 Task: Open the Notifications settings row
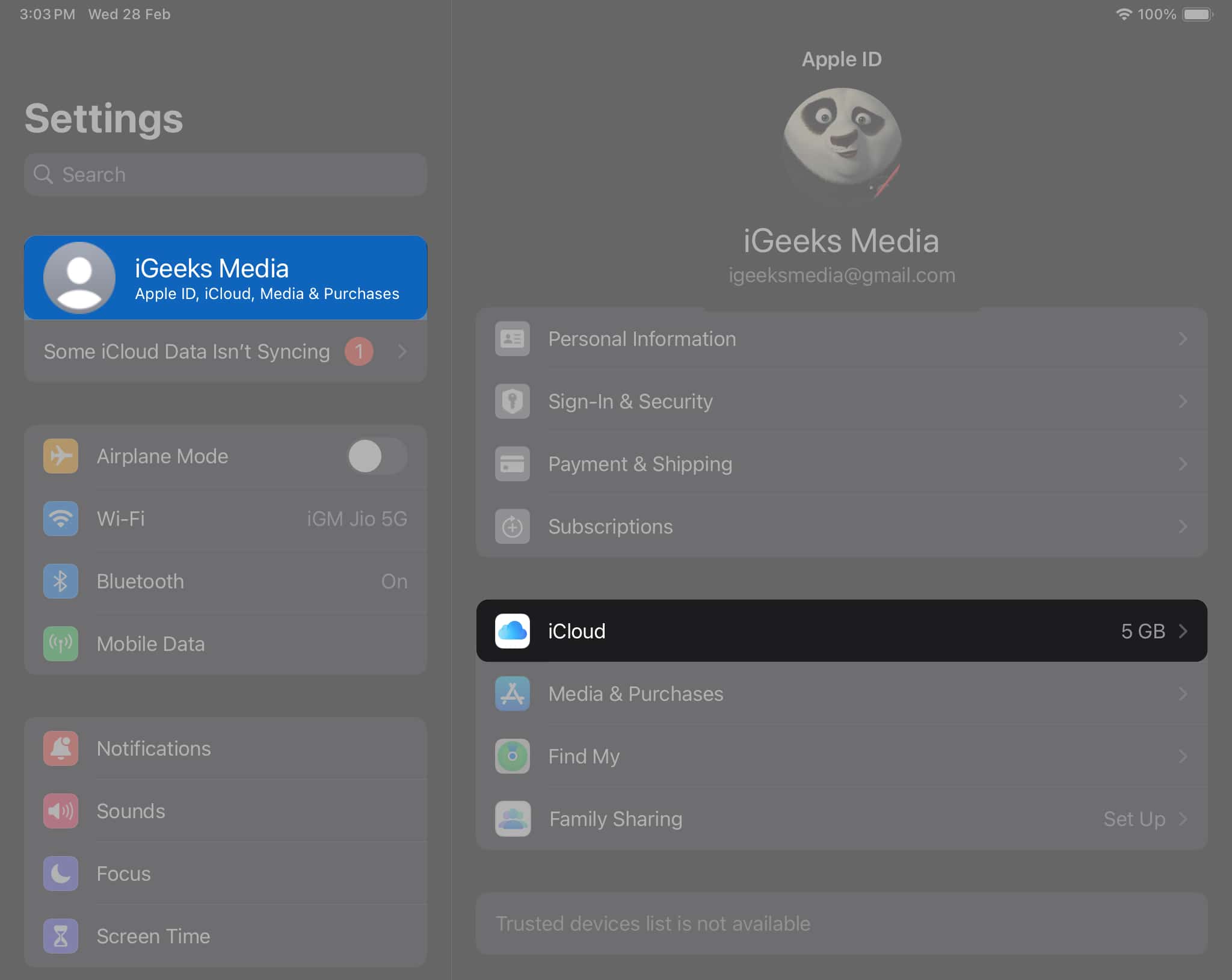click(x=226, y=748)
